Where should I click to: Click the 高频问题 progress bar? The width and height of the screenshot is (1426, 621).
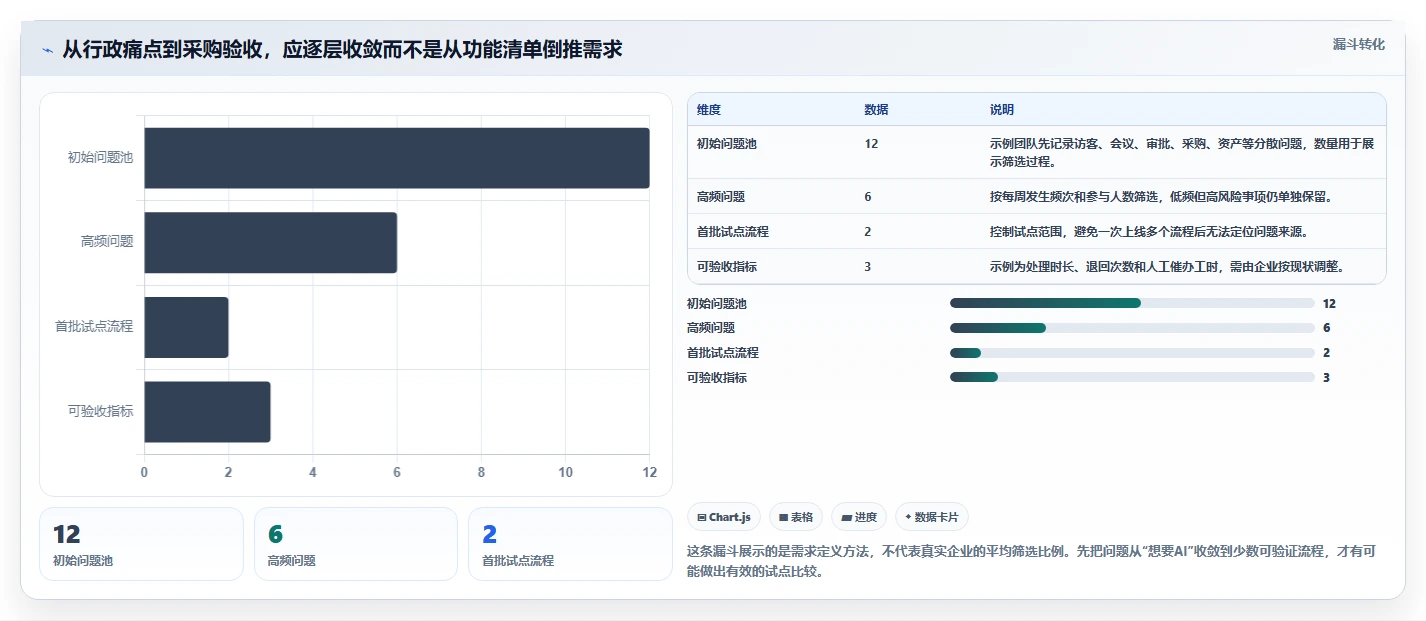click(1132, 328)
